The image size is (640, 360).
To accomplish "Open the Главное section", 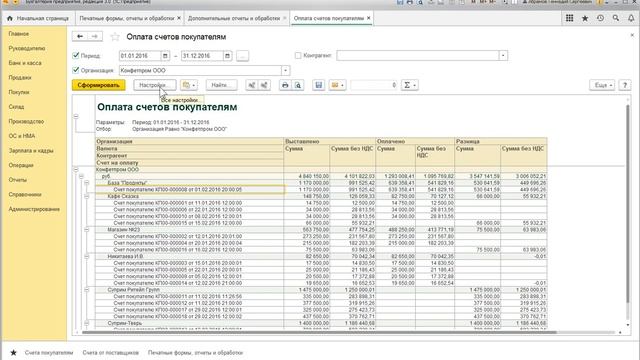I will (19, 34).
